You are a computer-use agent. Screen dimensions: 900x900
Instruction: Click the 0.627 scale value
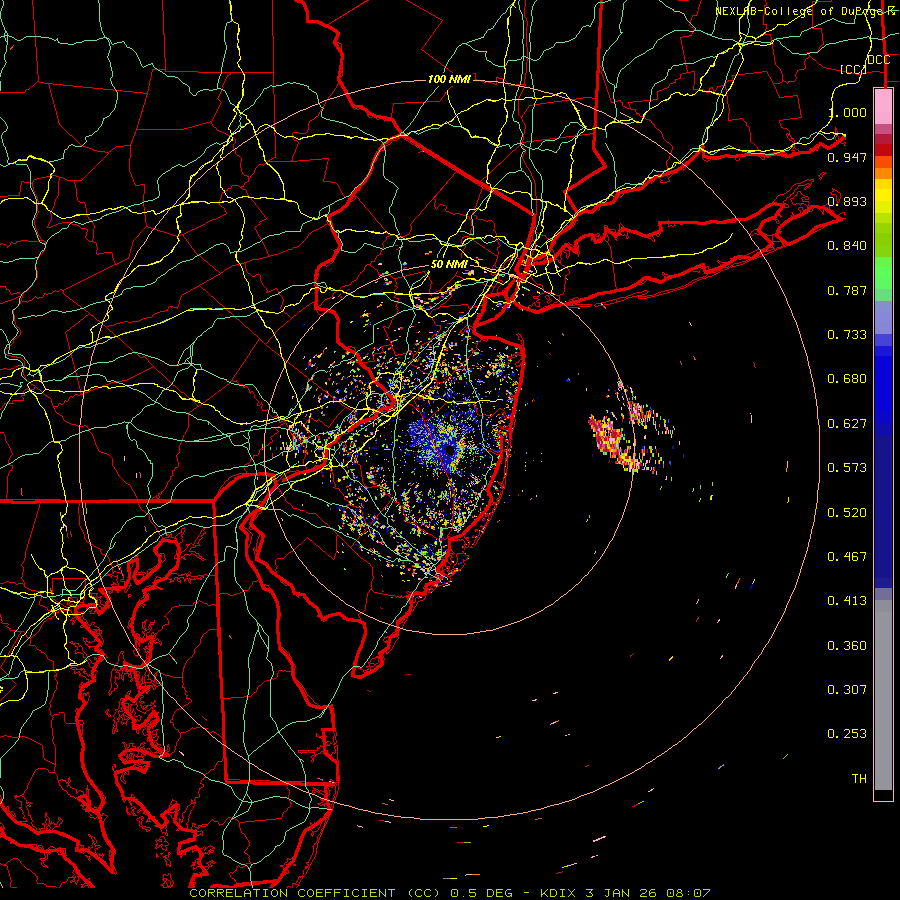coord(847,424)
